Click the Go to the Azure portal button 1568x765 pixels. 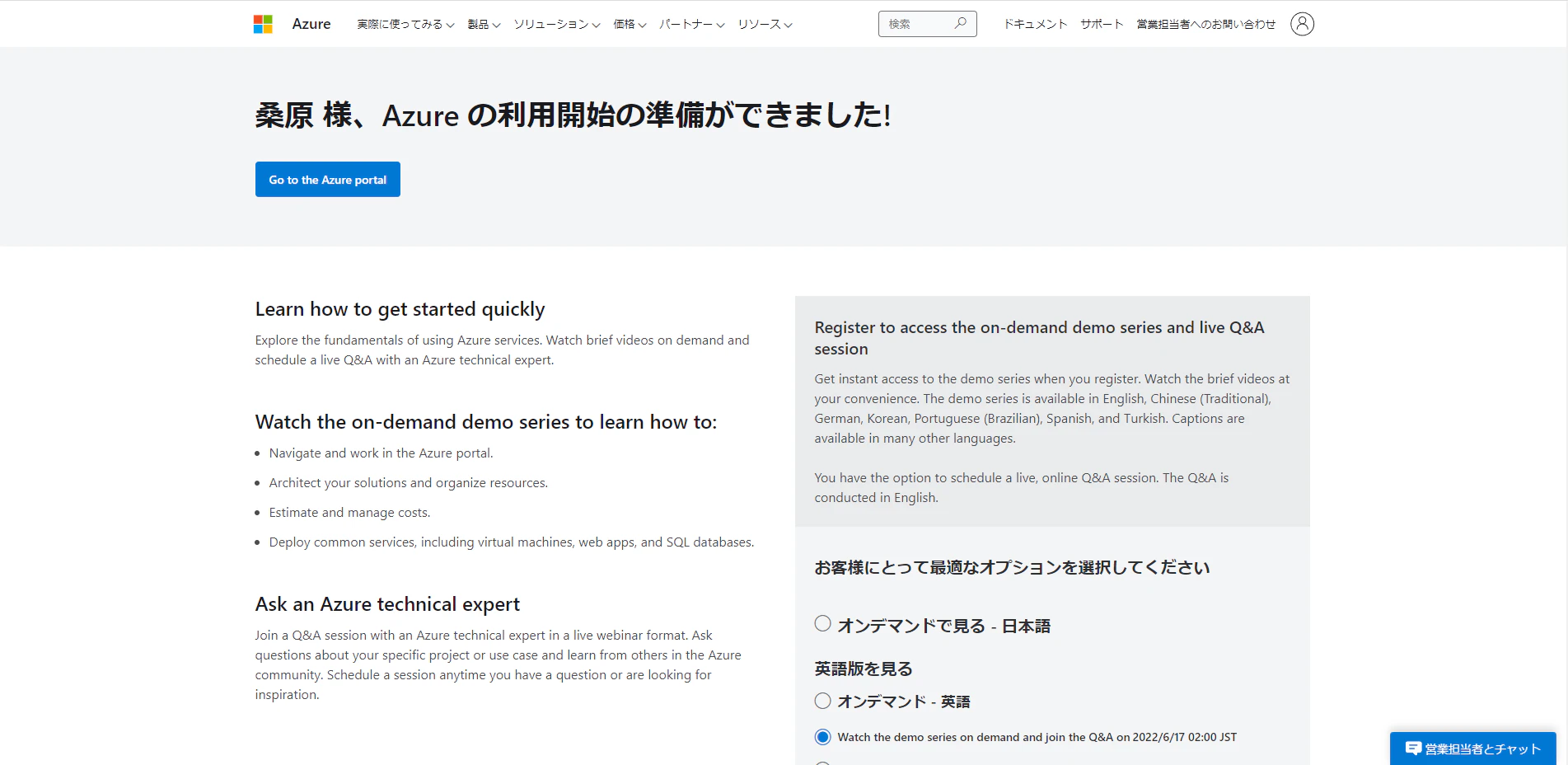click(x=328, y=179)
